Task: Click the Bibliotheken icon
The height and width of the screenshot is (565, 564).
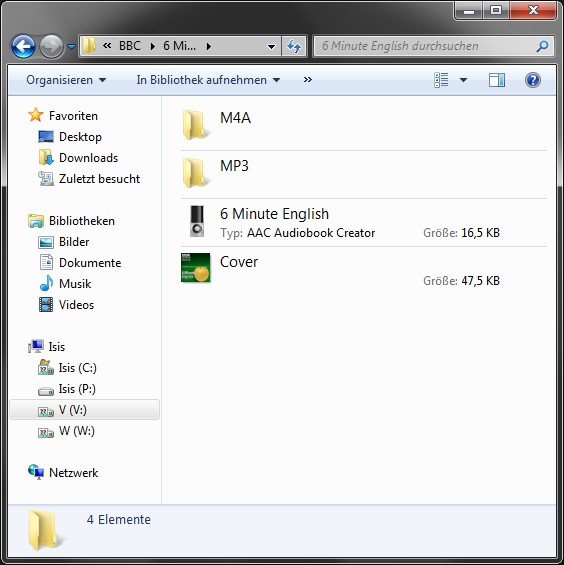Action: [36, 221]
